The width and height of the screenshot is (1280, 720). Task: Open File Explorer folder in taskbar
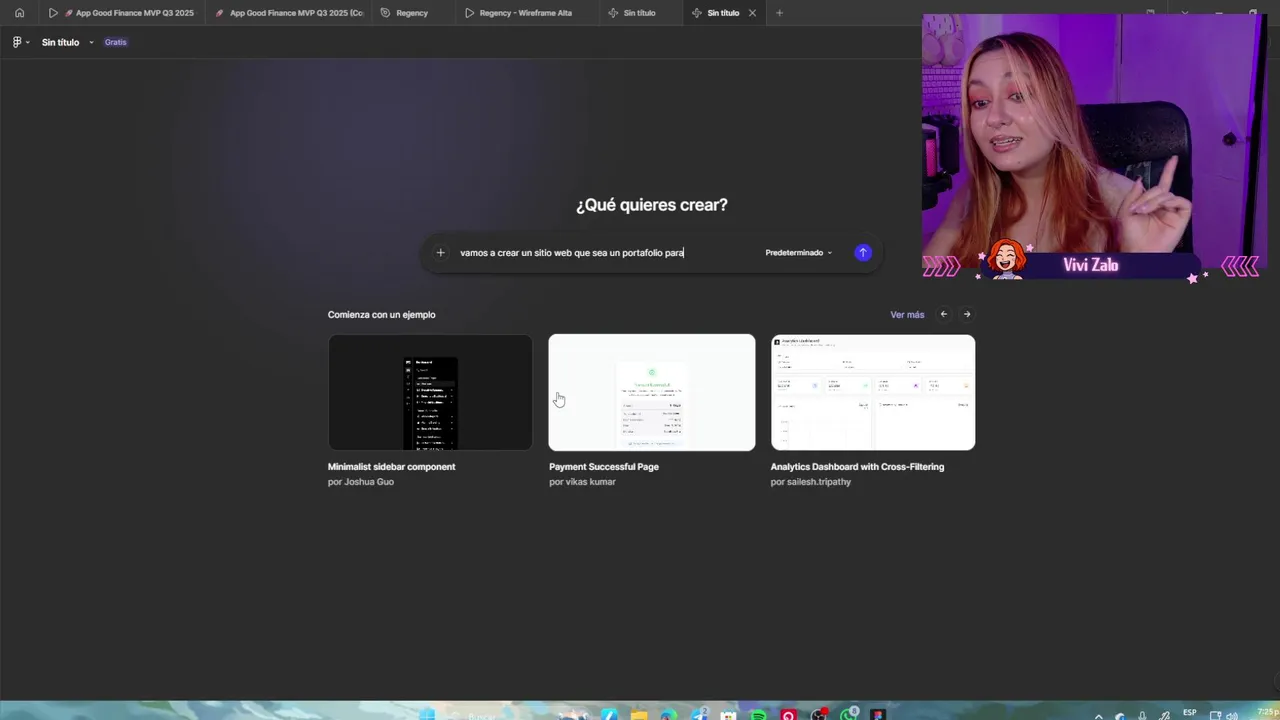[638, 714]
